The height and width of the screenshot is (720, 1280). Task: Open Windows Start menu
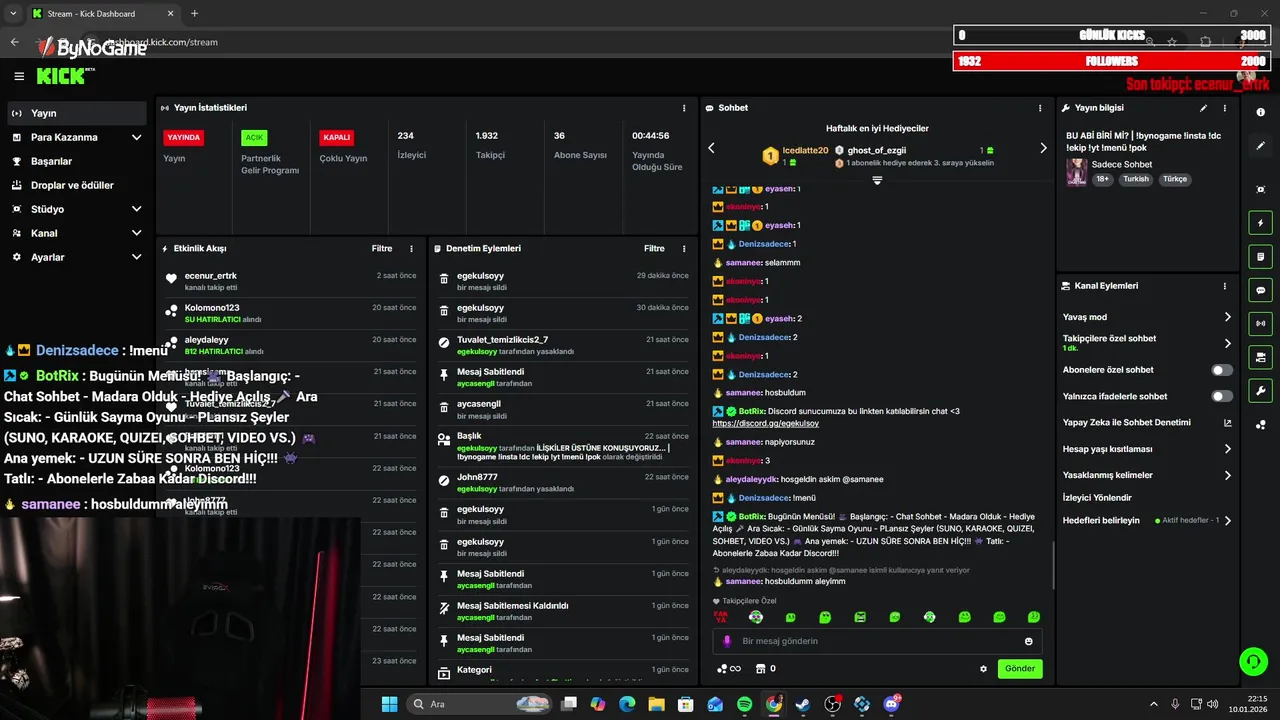tap(389, 704)
